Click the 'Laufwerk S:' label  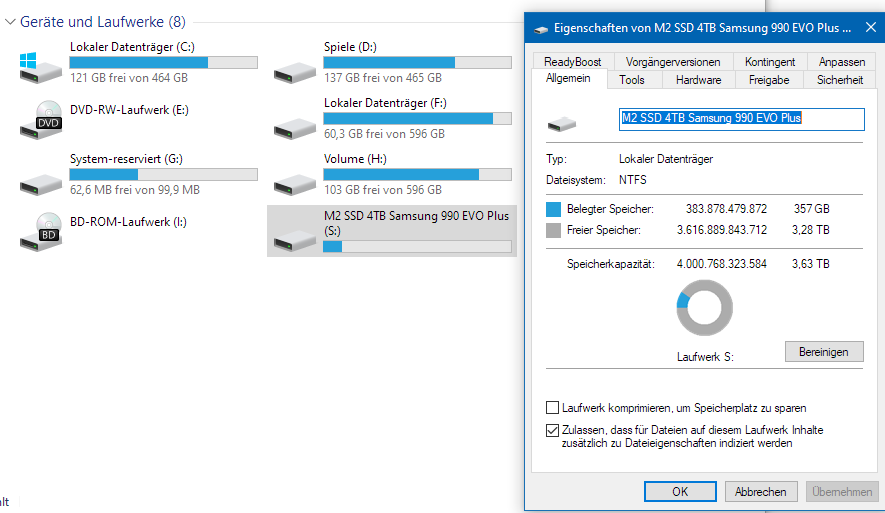point(705,357)
